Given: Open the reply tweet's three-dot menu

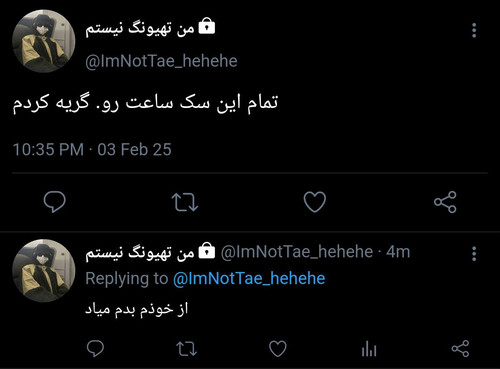Looking at the screenshot, I should [x=474, y=254].
